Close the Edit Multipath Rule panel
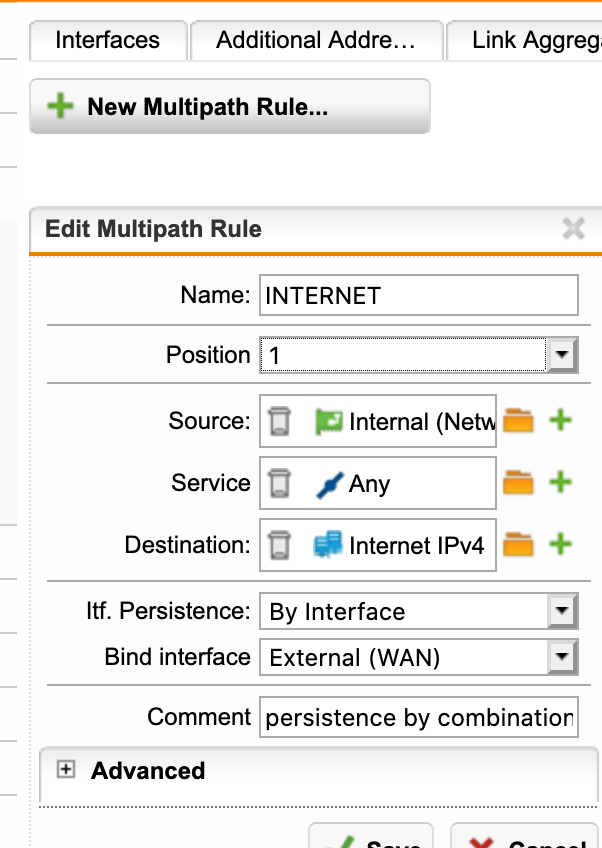The height and width of the screenshot is (848, 602). [x=573, y=229]
